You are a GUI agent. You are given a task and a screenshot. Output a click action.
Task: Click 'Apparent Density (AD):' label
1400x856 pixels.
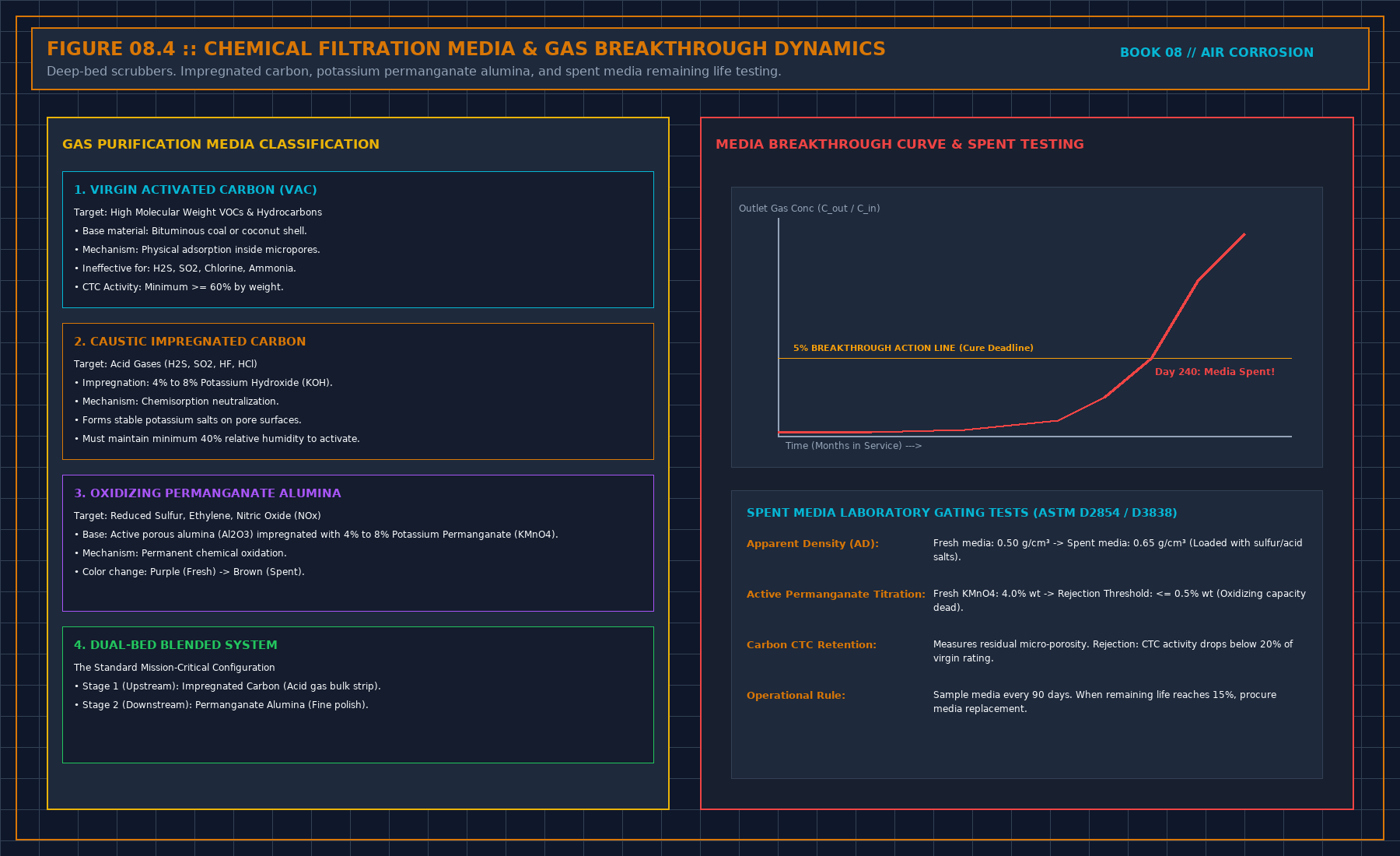(x=813, y=544)
